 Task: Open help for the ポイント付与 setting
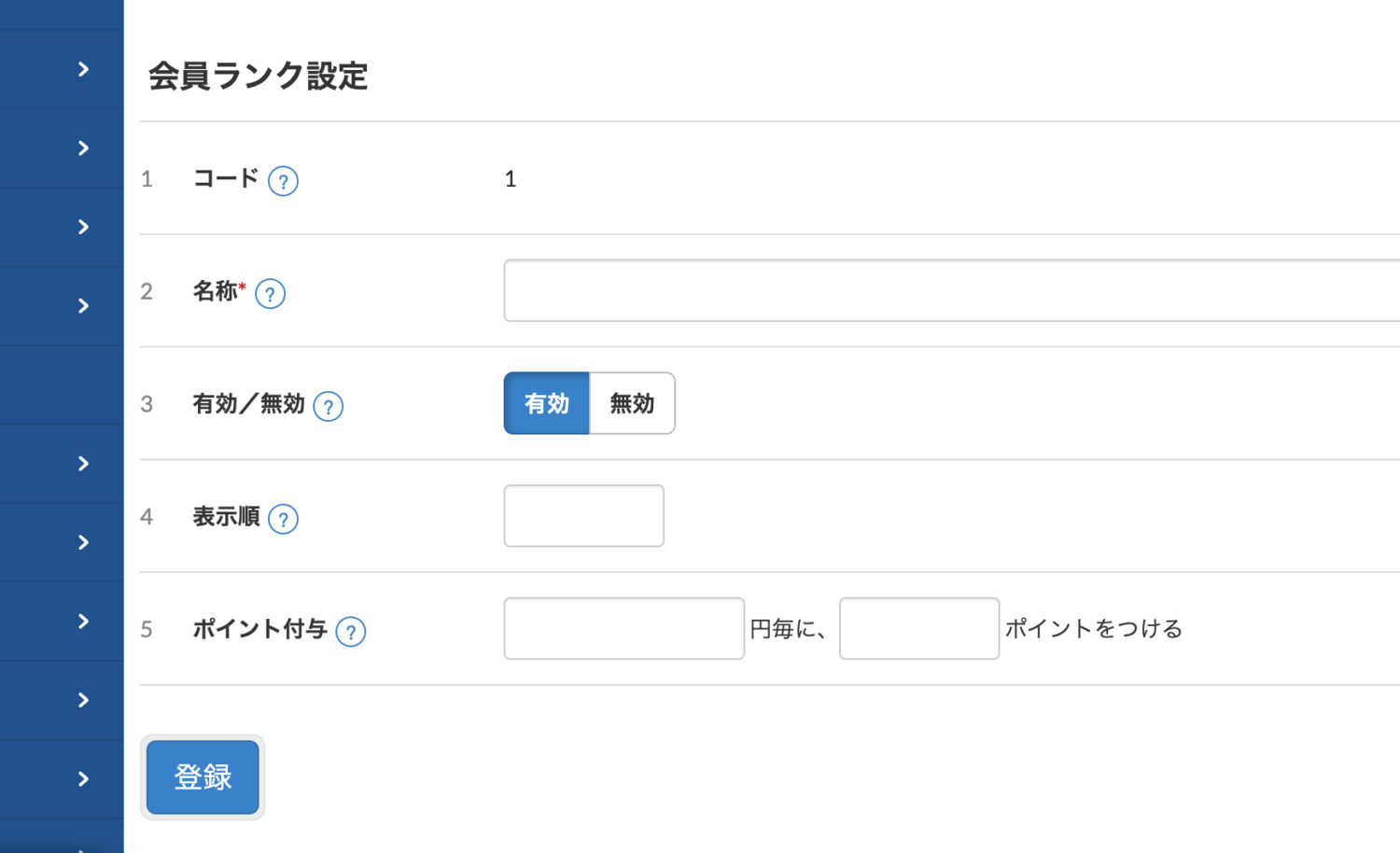coord(351,632)
